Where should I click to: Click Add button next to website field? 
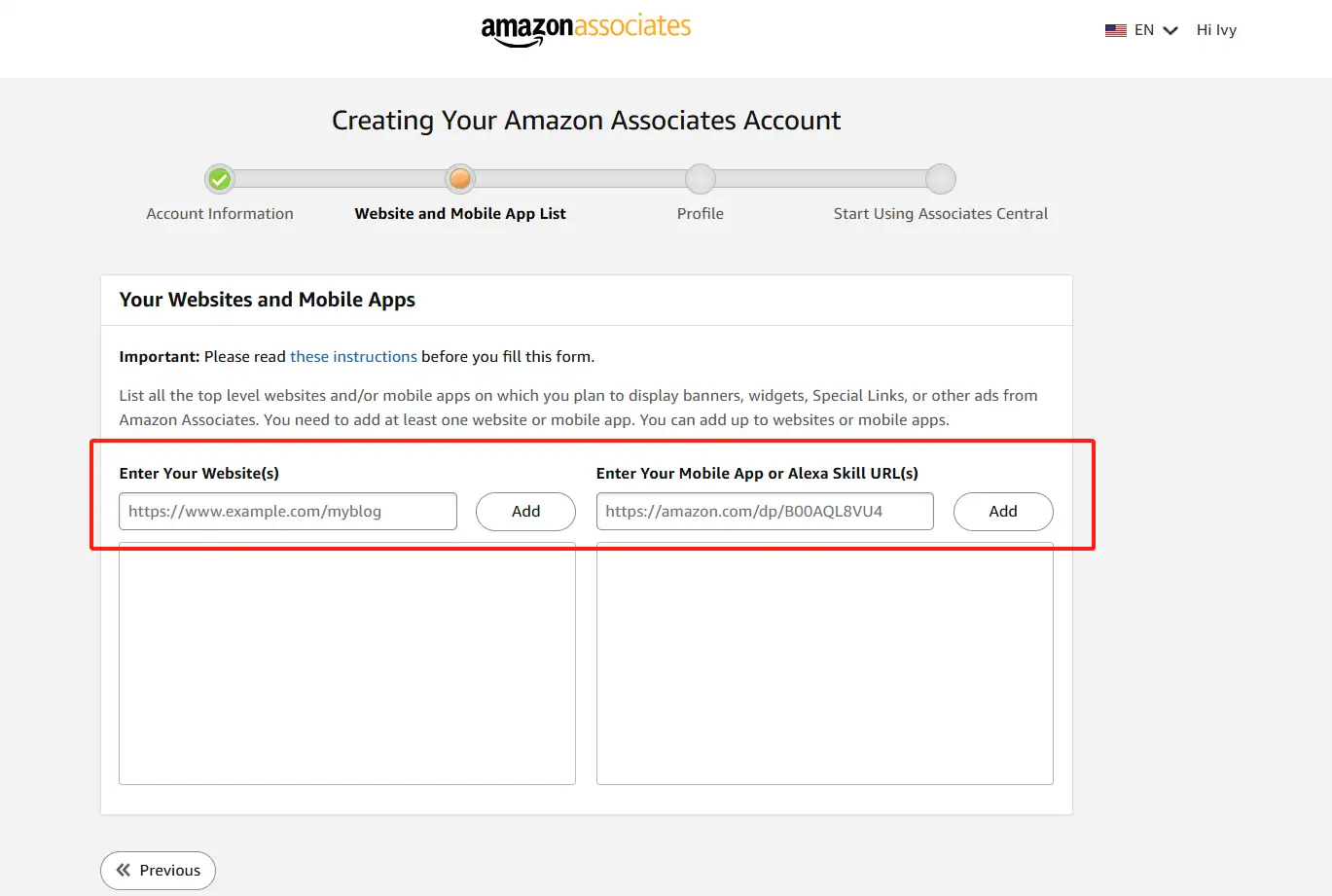click(525, 512)
